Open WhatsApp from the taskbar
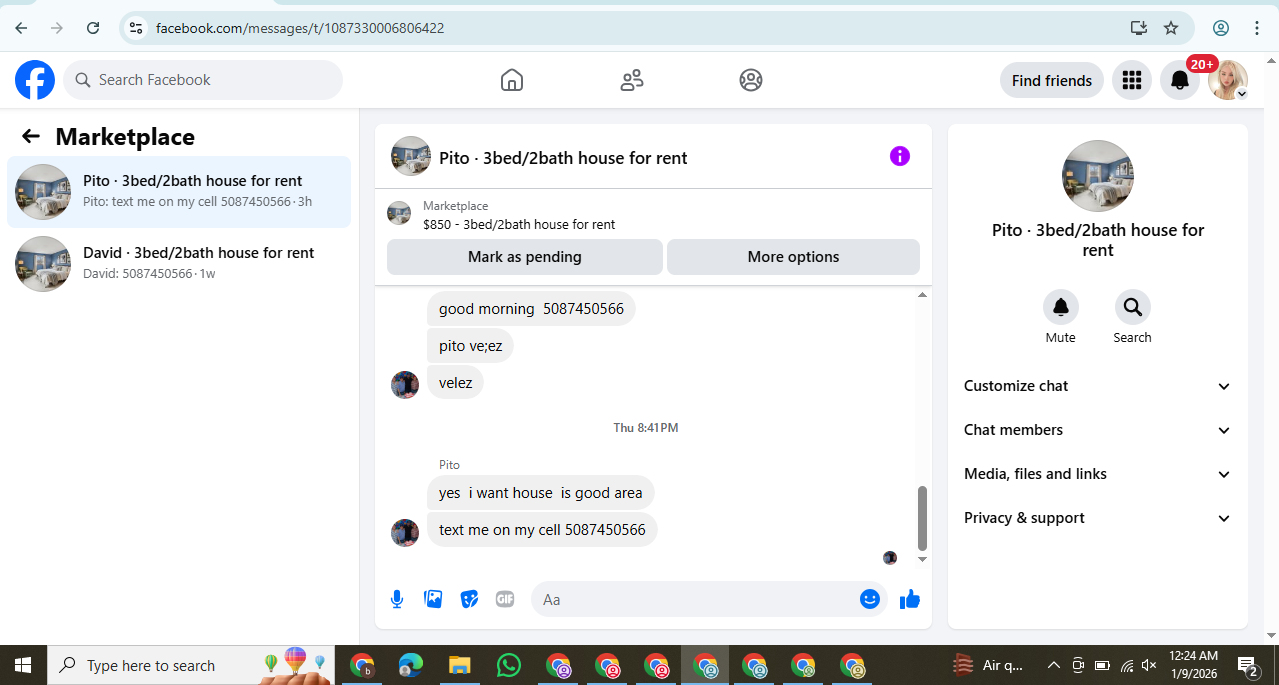The height and width of the screenshot is (685, 1279). (x=509, y=665)
